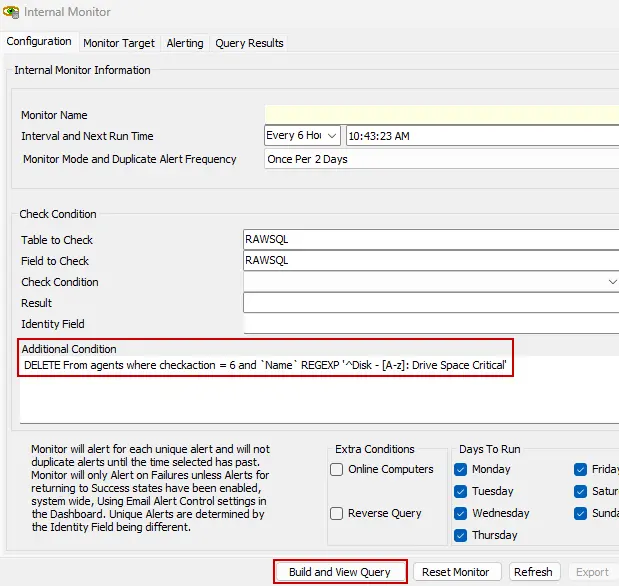The image size is (619, 586).
Task: Open the Once Per 2 Days frequency dropdown
Action: coord(442,159)
